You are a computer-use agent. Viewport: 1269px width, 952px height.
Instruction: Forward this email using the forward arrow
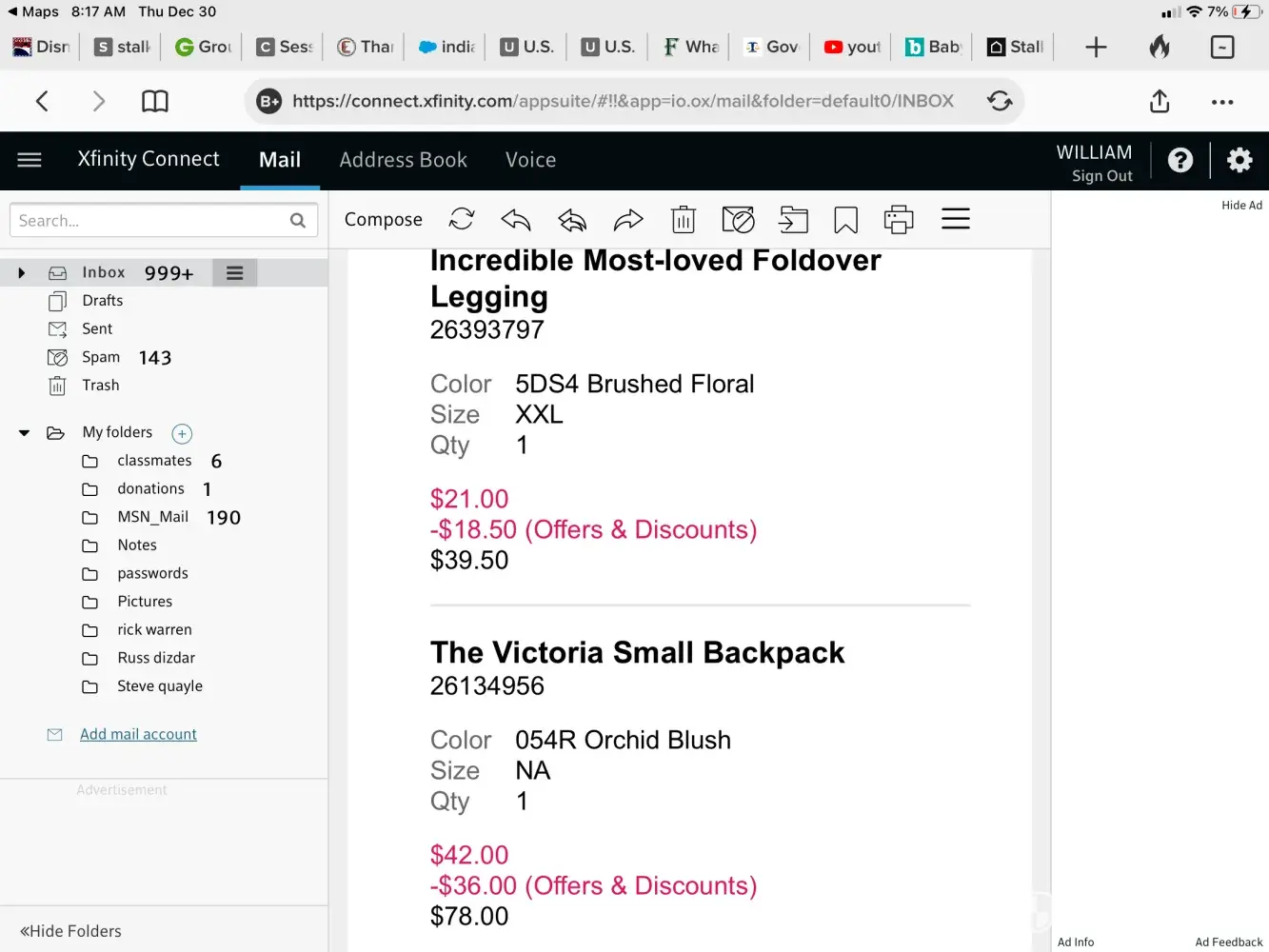628,220
